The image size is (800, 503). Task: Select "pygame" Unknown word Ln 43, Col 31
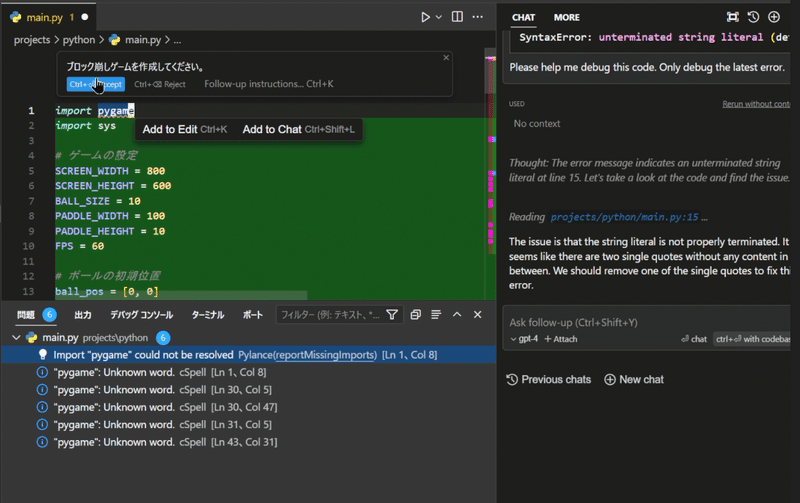pos(248,442)
